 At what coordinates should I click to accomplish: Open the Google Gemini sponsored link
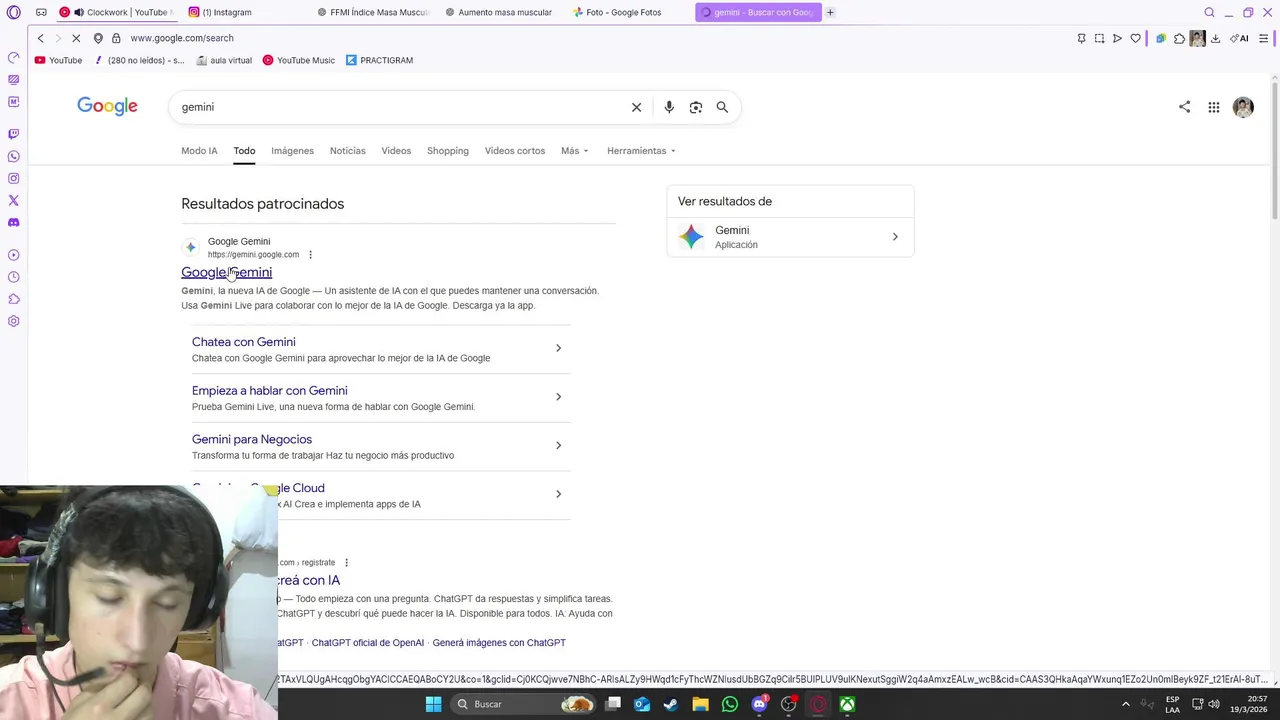(226, 272)
